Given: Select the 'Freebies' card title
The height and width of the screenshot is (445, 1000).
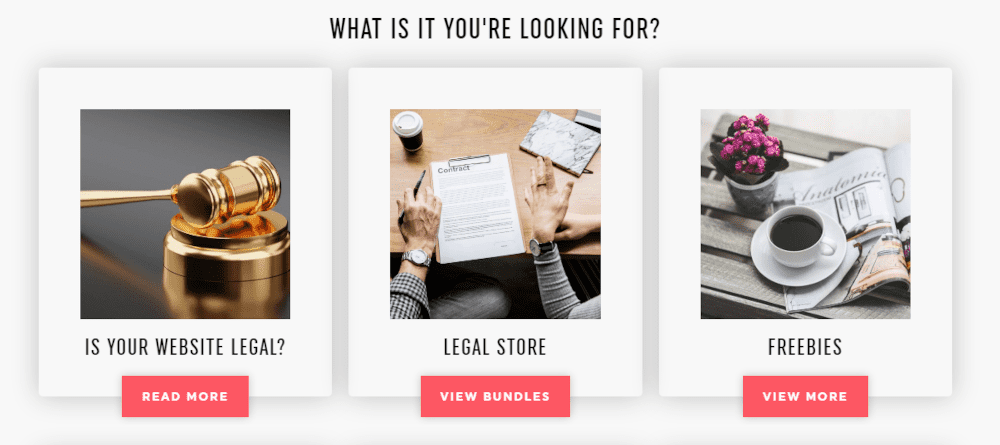Looking at the screenshot, I should pyautogui.click(x=805, y=347).
